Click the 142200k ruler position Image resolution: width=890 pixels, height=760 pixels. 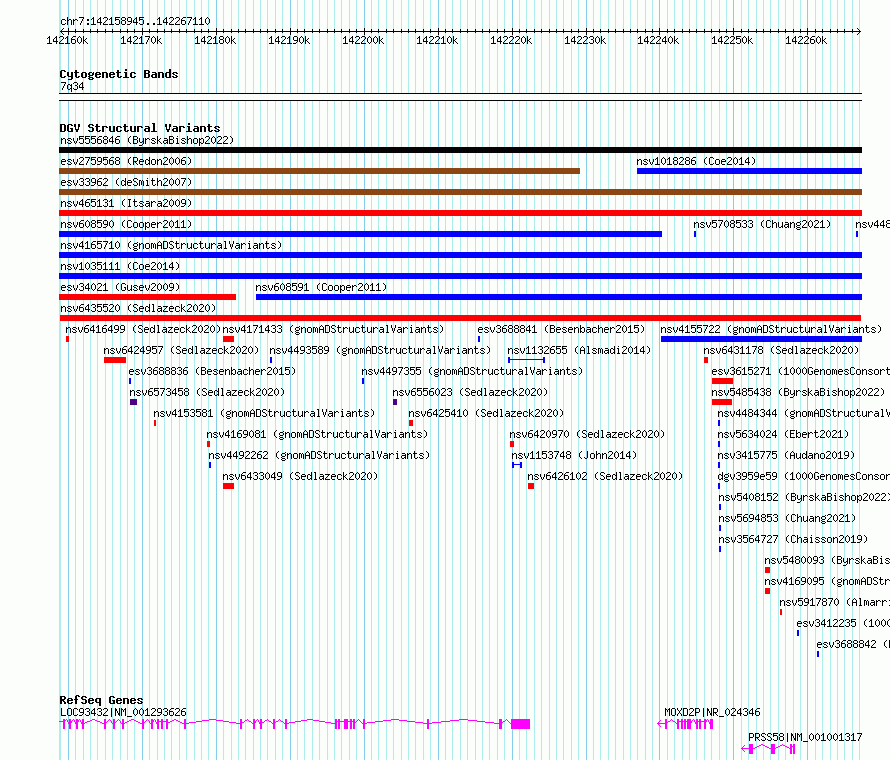(363, 40)
